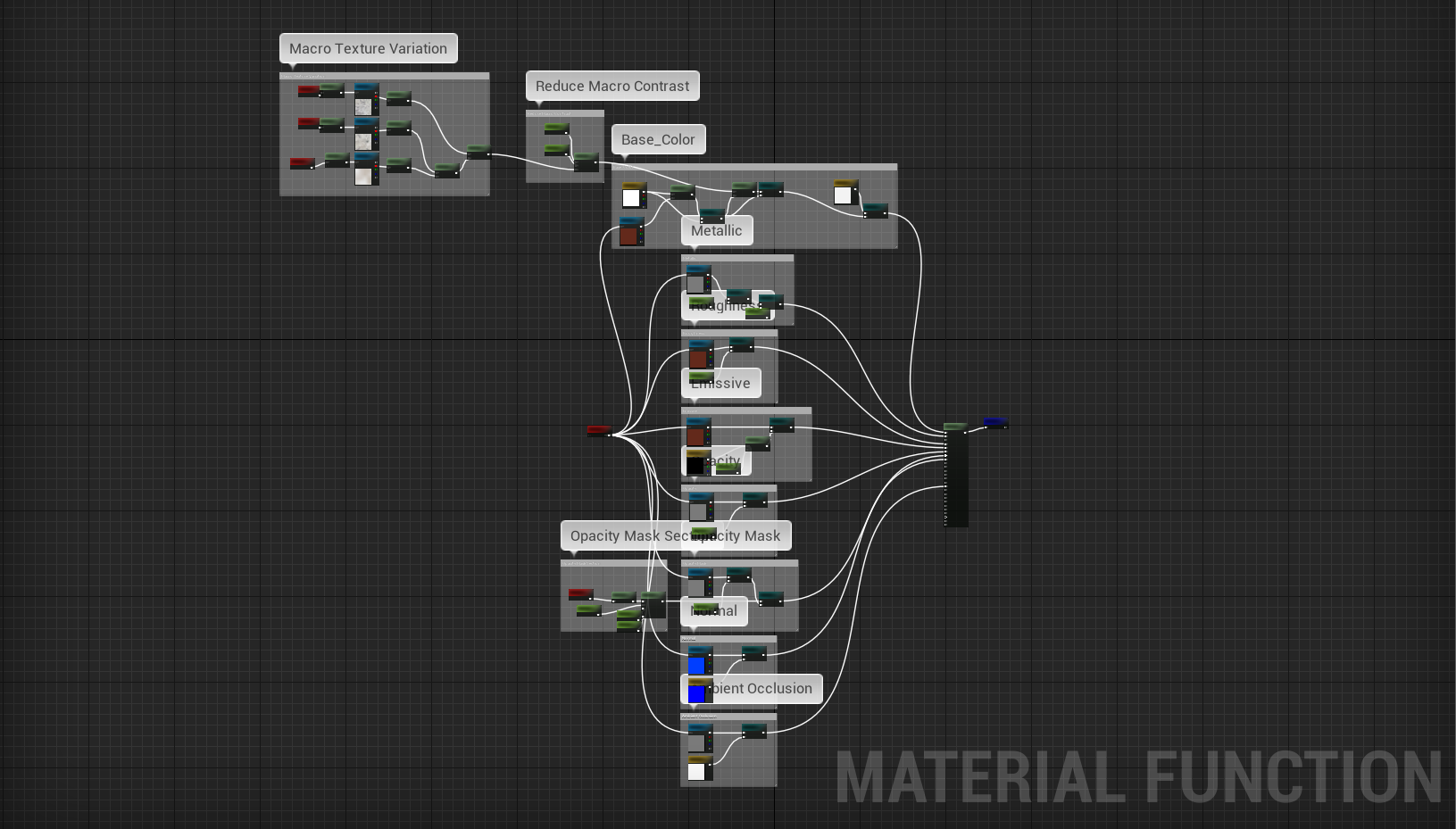
Task: Click the top red node in Macro Texture Variation
Action: [308, 90]
